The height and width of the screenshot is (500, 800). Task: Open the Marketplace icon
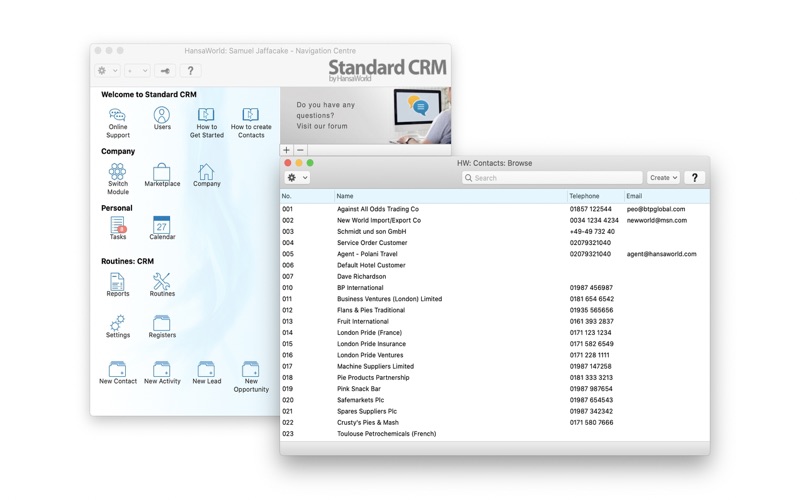point(162,175)
